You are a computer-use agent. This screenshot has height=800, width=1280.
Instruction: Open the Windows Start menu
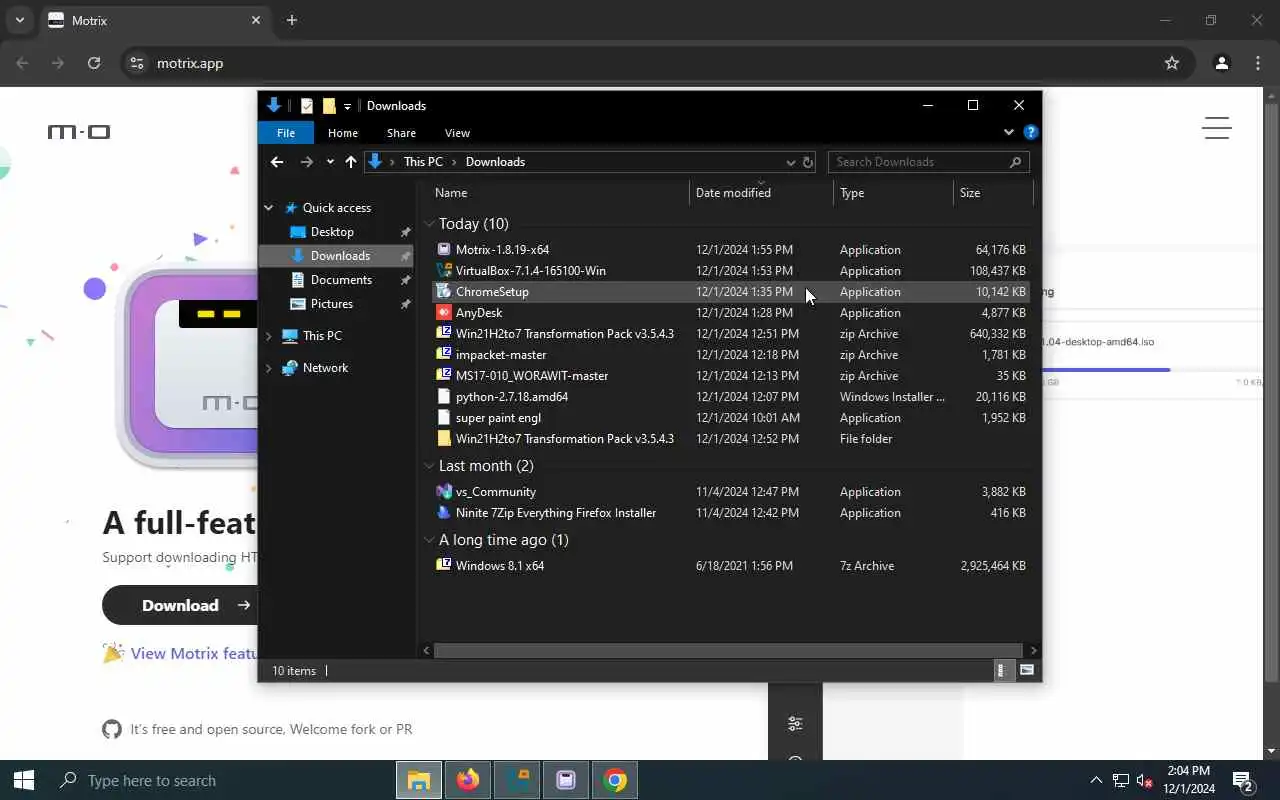pos(23,780)
